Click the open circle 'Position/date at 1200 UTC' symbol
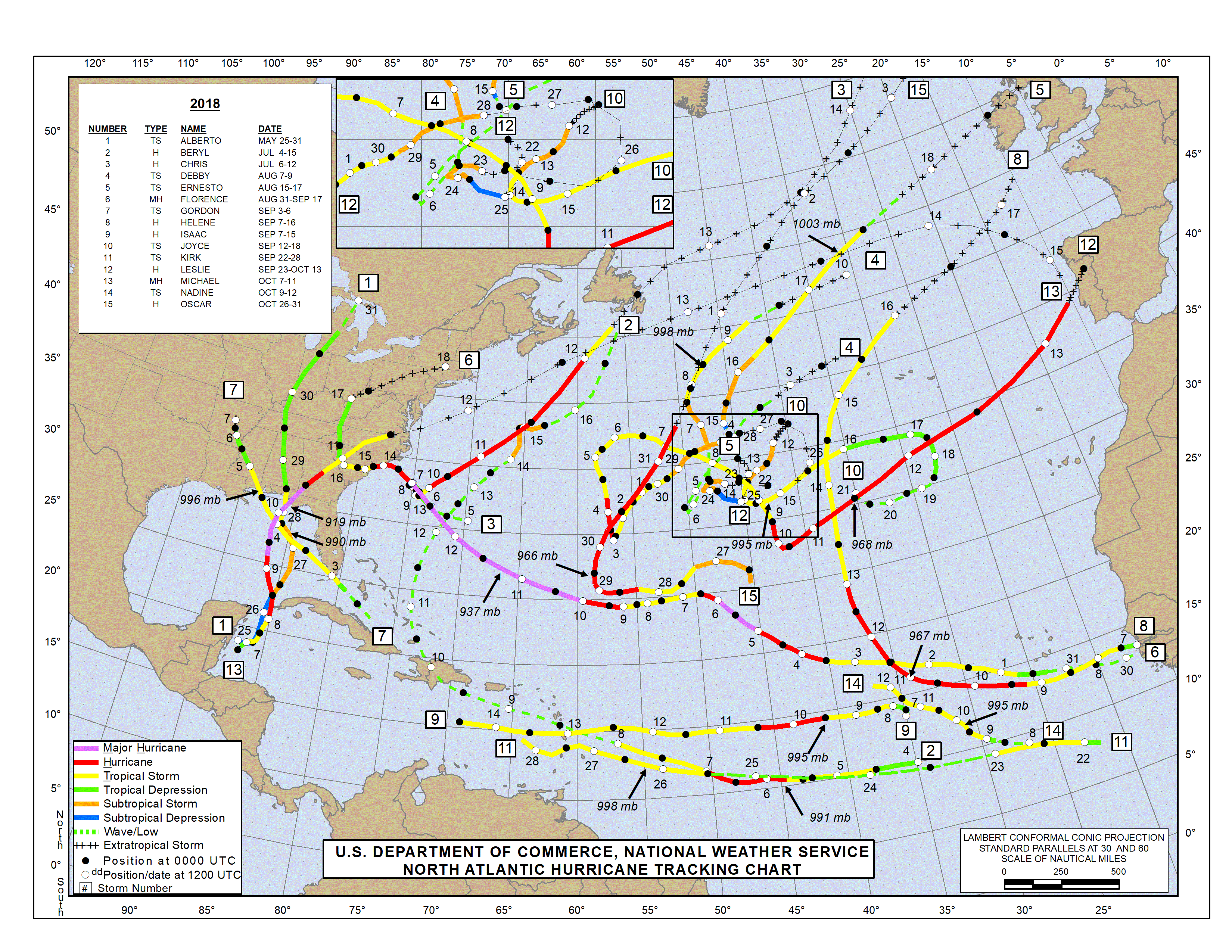The image size is (1232, 952). [x=86, y=875]
